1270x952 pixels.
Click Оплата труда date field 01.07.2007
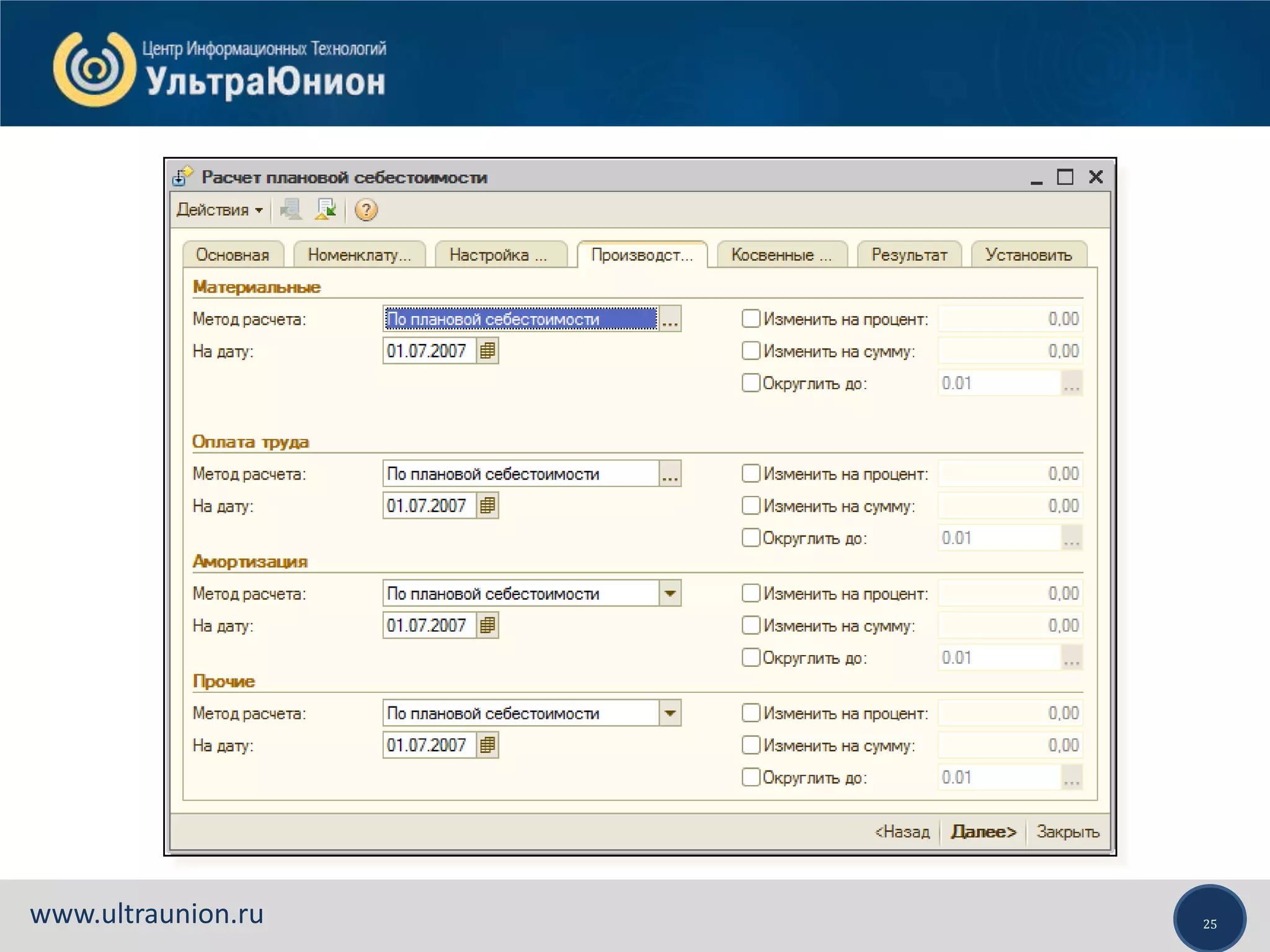pyautogui.click(x=430, y=506)
